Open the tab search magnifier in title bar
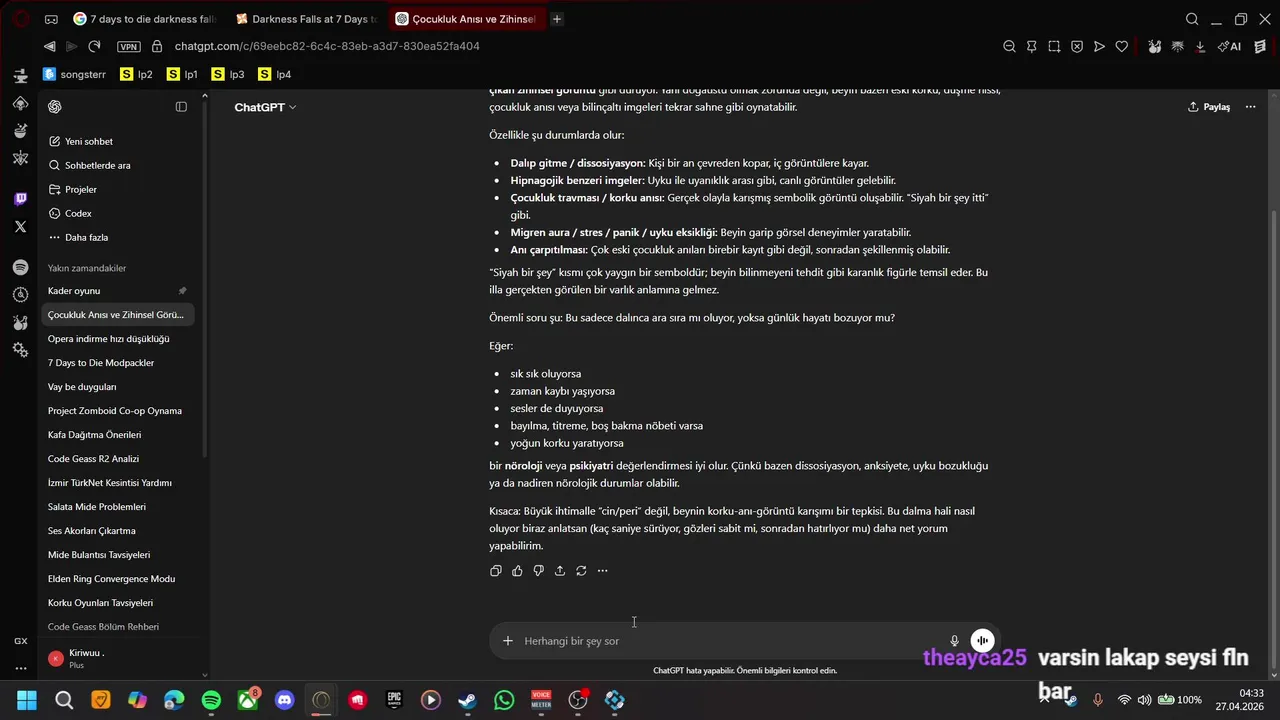The width and height of the screenshot is (1280, 720). point(1192,19)
